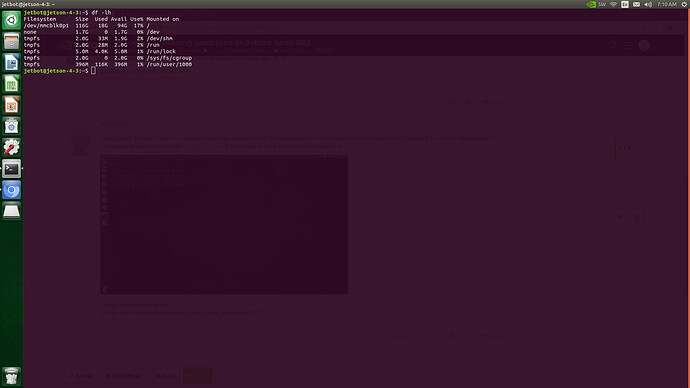Click the '17%' usage value
Screen dimensions: 690x388
coord(138,26)
